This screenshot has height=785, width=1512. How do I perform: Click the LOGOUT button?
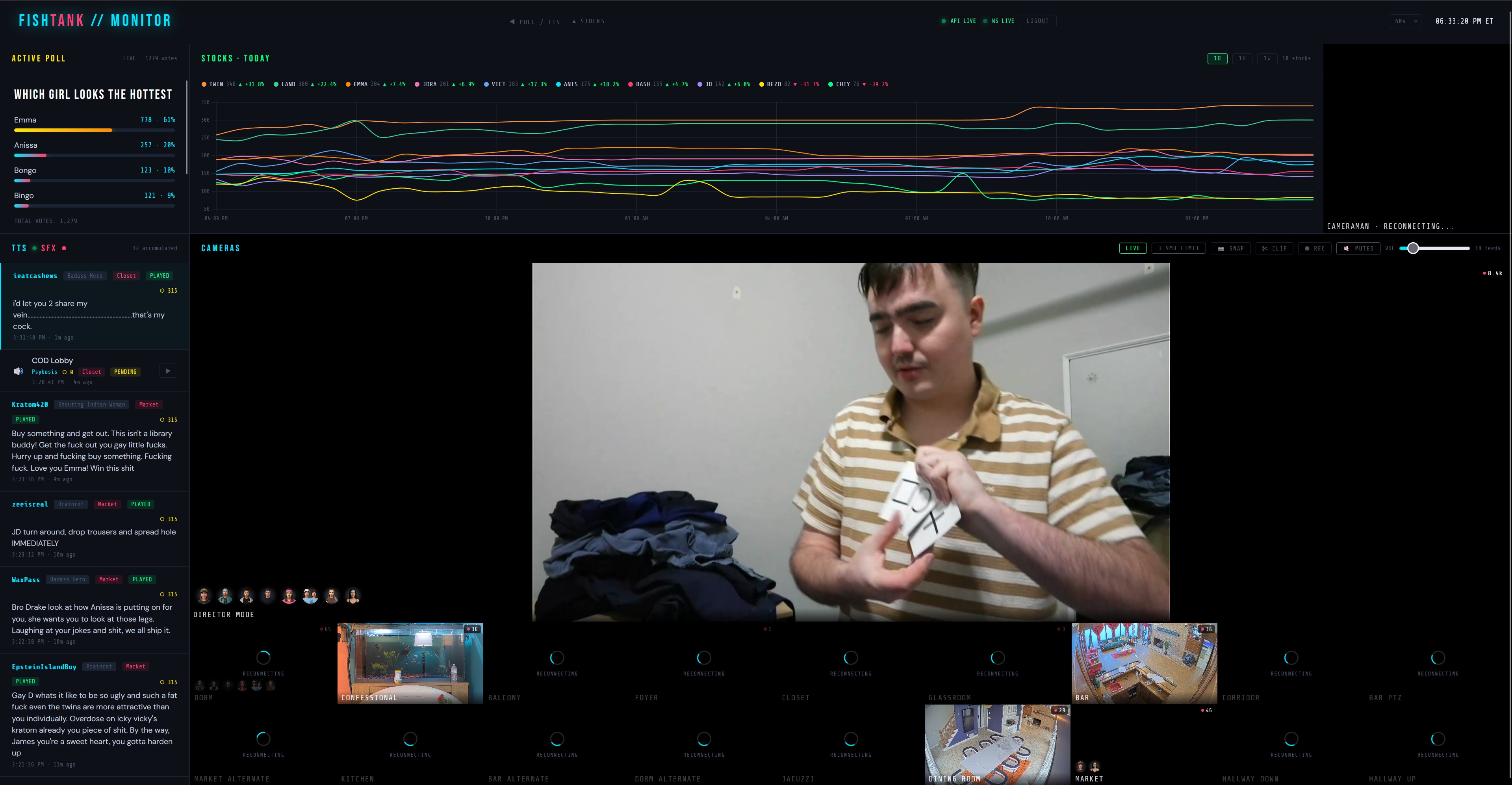point(1037,21)
